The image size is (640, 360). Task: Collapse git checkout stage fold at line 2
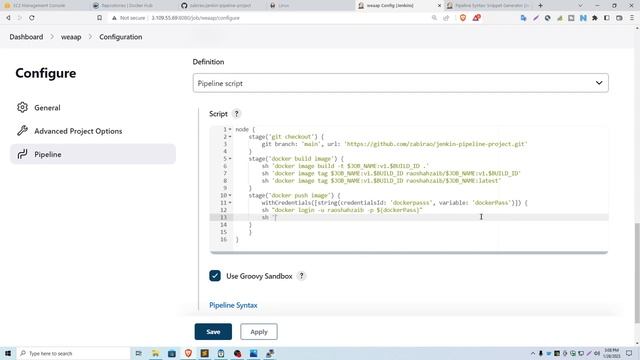pos(230,137)
